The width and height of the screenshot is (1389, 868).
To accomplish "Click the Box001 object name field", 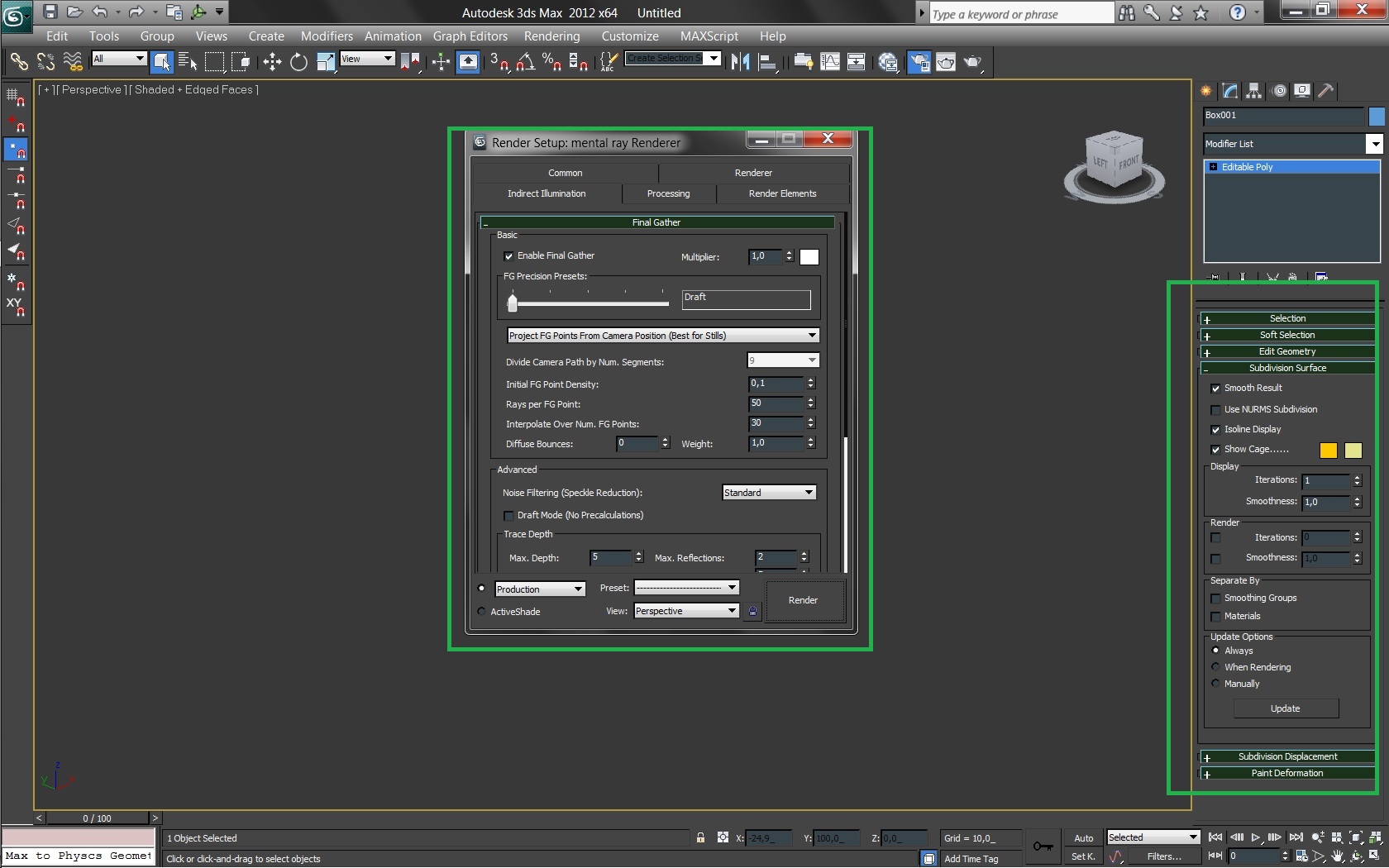I will coord(1283,116).
